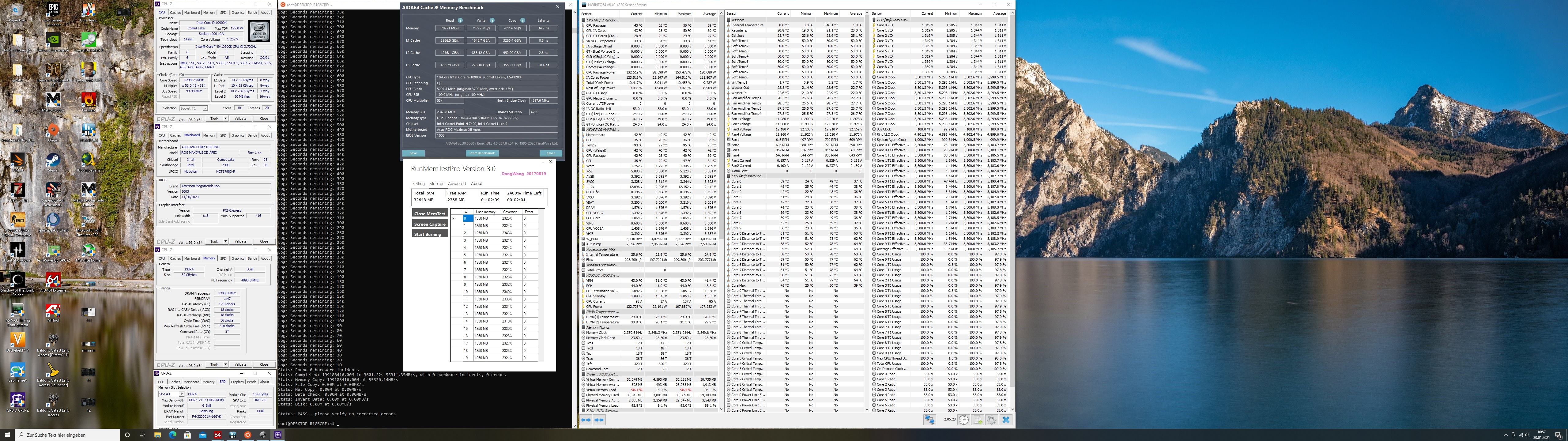The width and height of the screenshot is (1568, 441).
Task: Open HWiNFO settings gear icon
Action: 992,420
